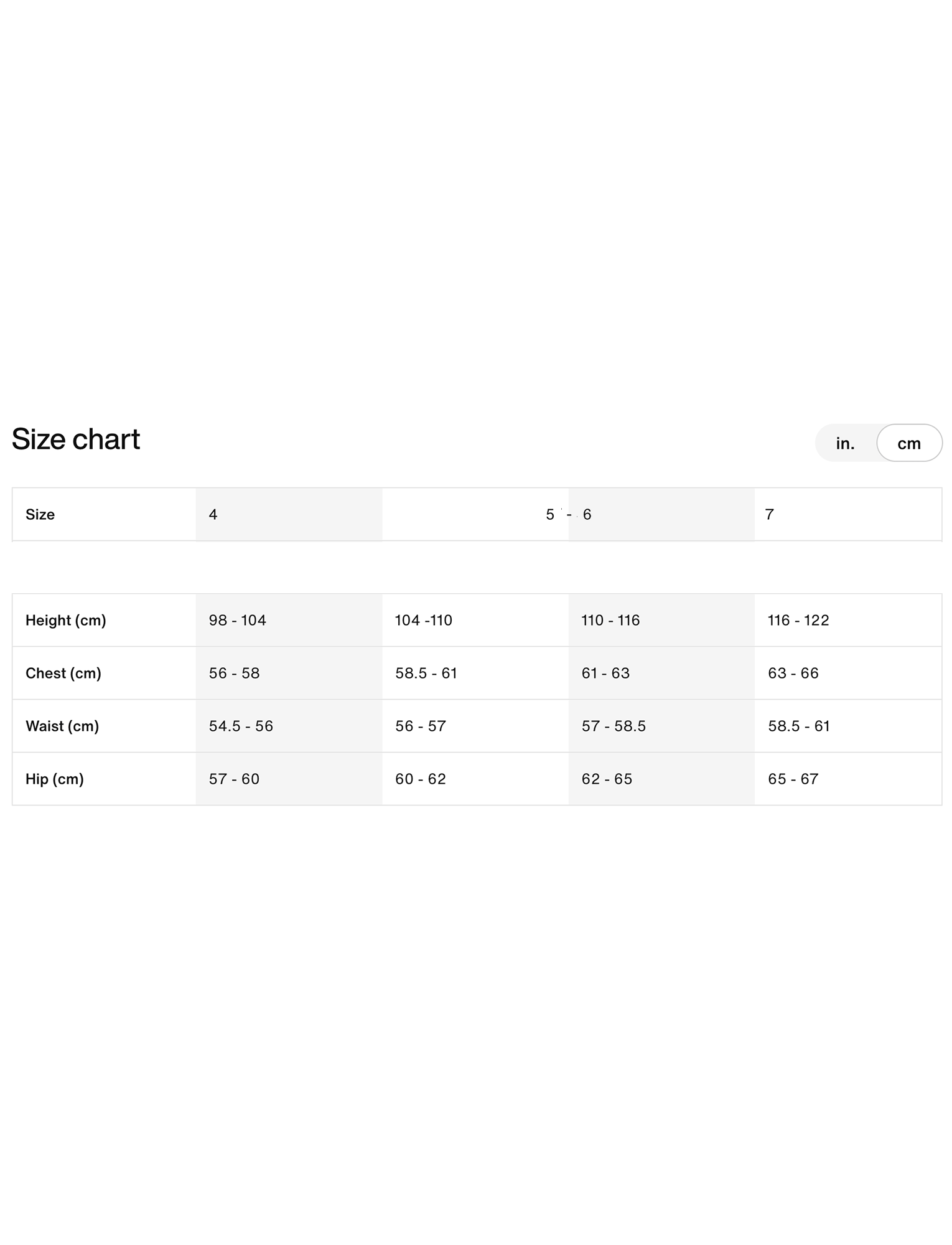Click the 60 - 62 hip value
952x1245 pixels.
coord(420,779)
